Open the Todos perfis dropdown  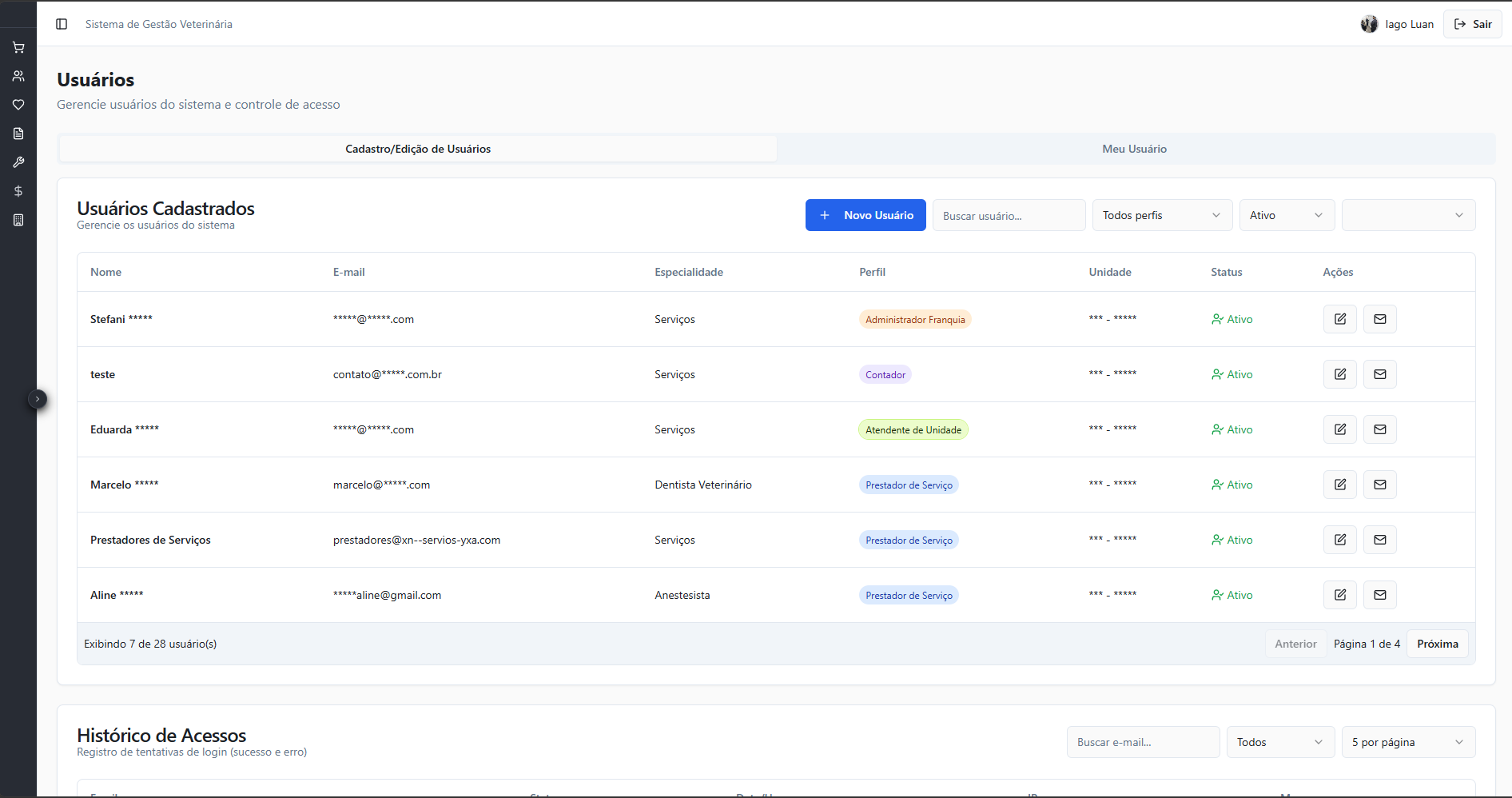(1163, 215)
